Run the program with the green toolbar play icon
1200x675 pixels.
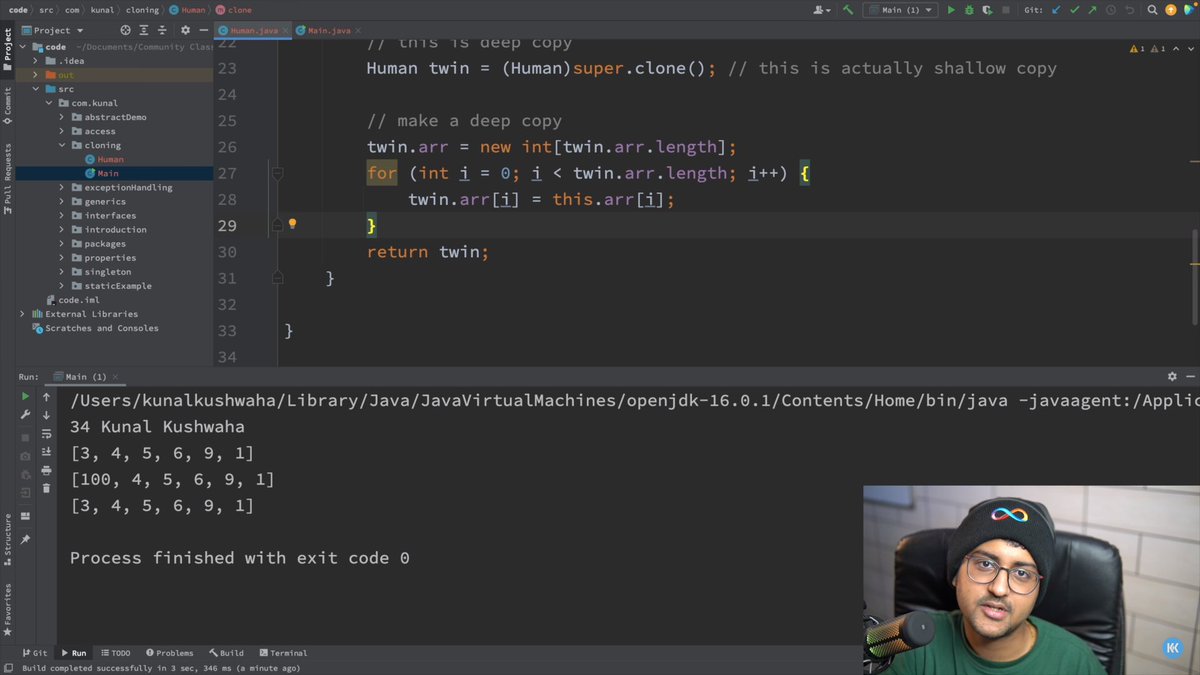pos(951,10)
